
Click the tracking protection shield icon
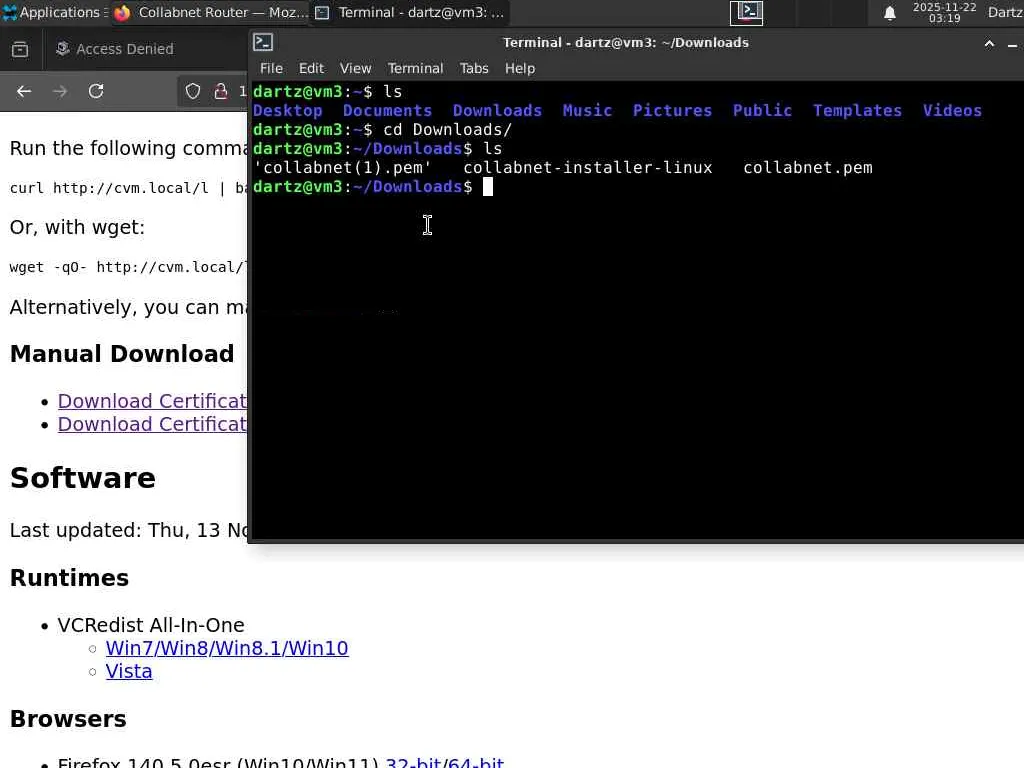click(193, 91)
